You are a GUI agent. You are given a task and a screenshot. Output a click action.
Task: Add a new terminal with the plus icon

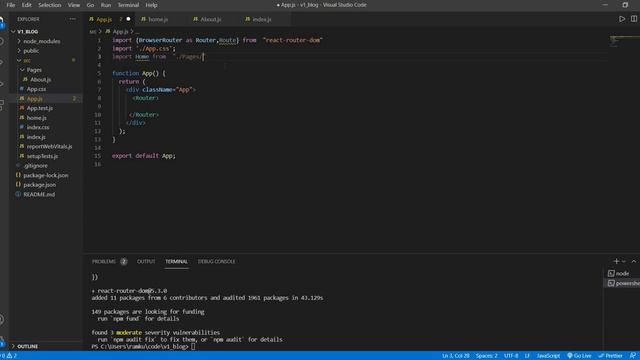pyautogui.click(x=616, y=261)
